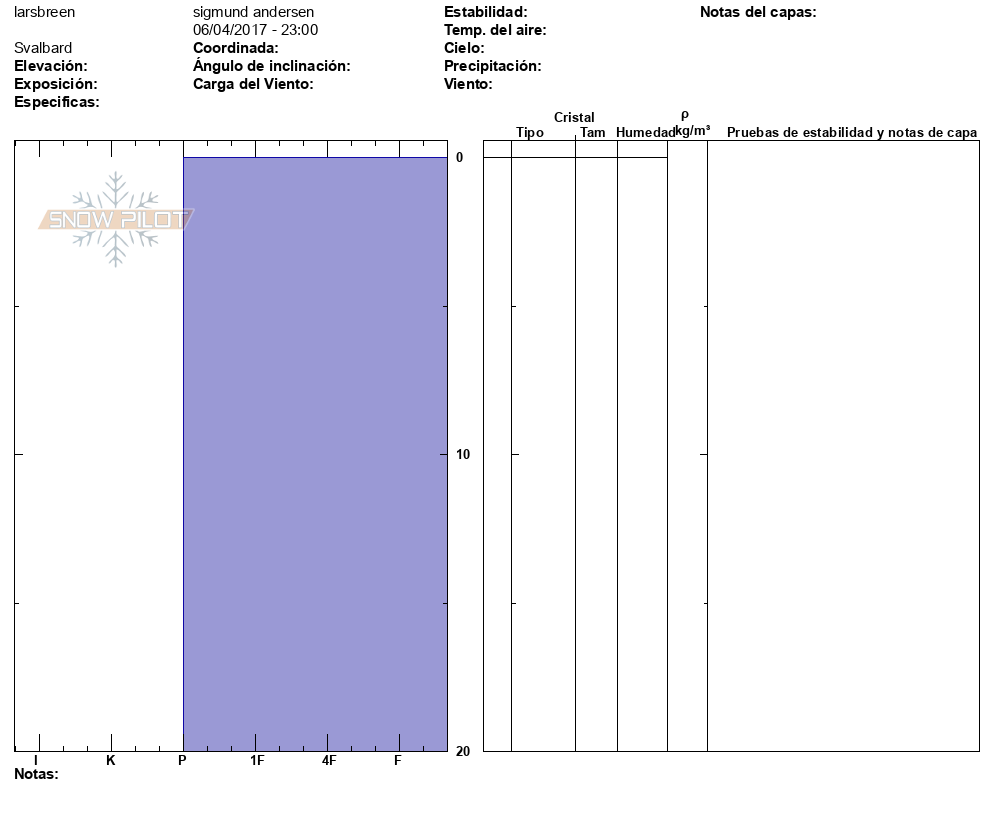Click the Estabilidad label
The height and width of the screenshot is (840, 994).
point(485,12)
